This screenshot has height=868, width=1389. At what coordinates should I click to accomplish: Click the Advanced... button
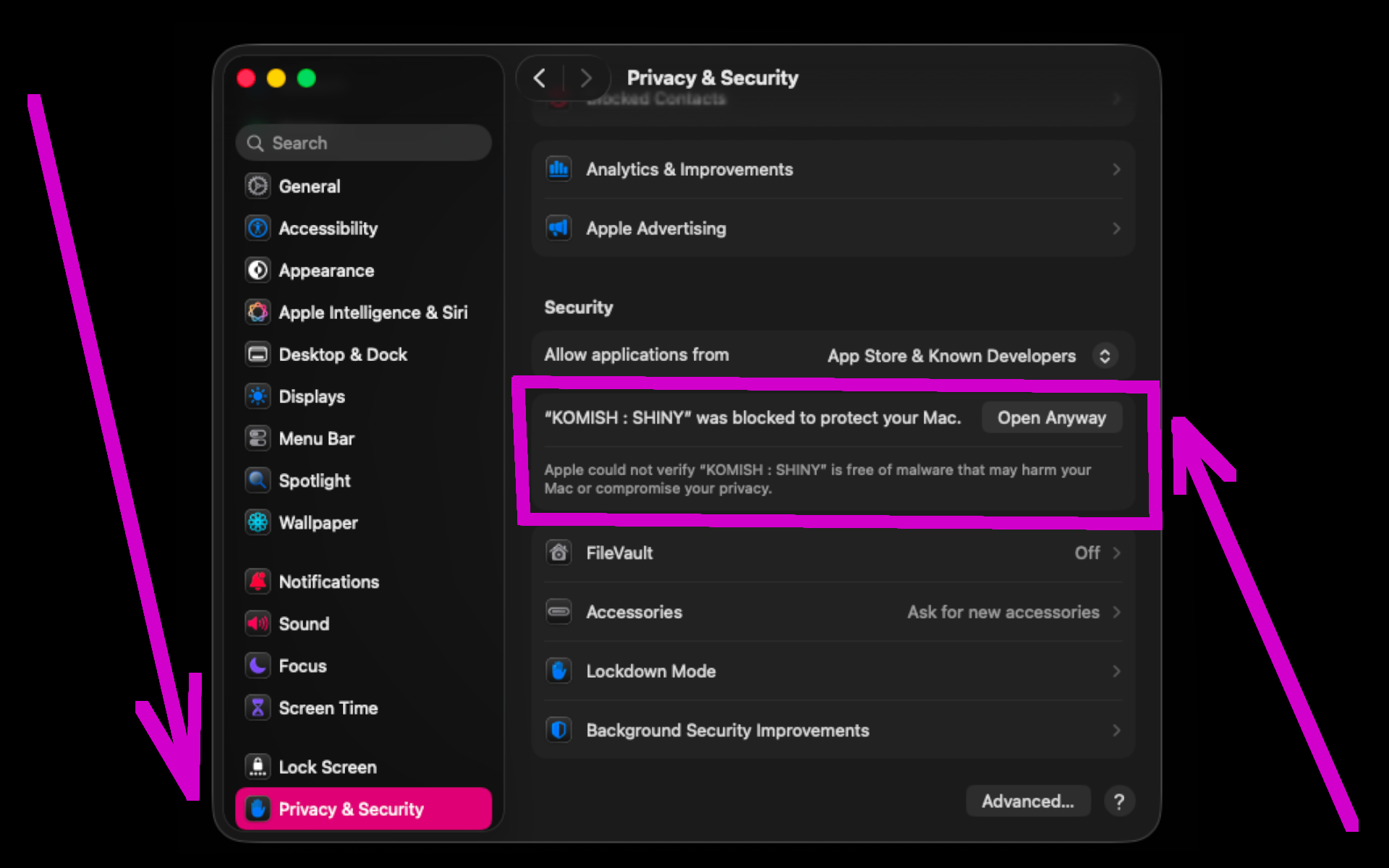(1027, 801)
